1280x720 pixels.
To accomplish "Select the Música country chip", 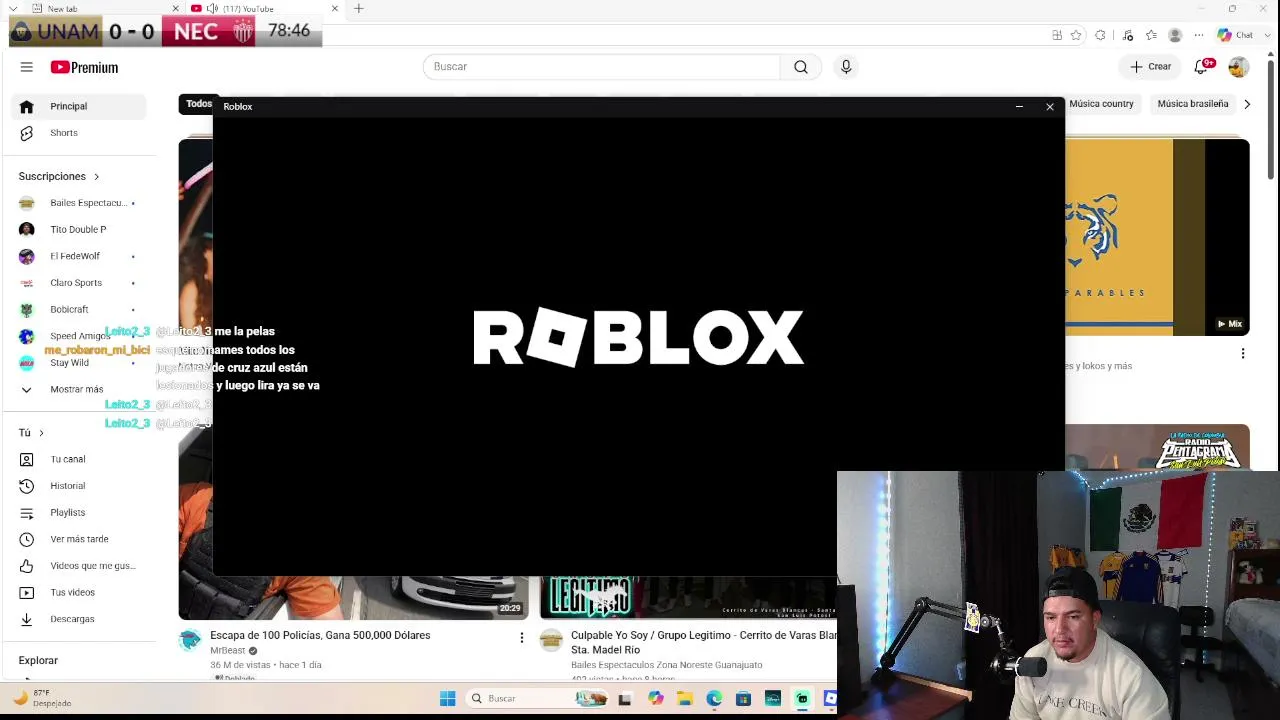I will [x=1101, y=104].
